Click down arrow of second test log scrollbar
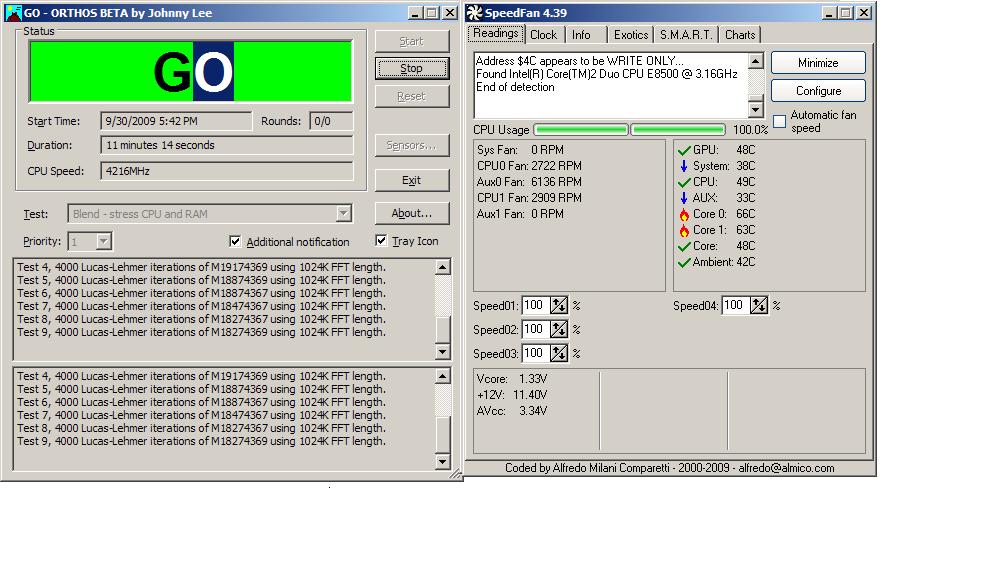Viewport: 994px width, 587px height. (443, 461)
